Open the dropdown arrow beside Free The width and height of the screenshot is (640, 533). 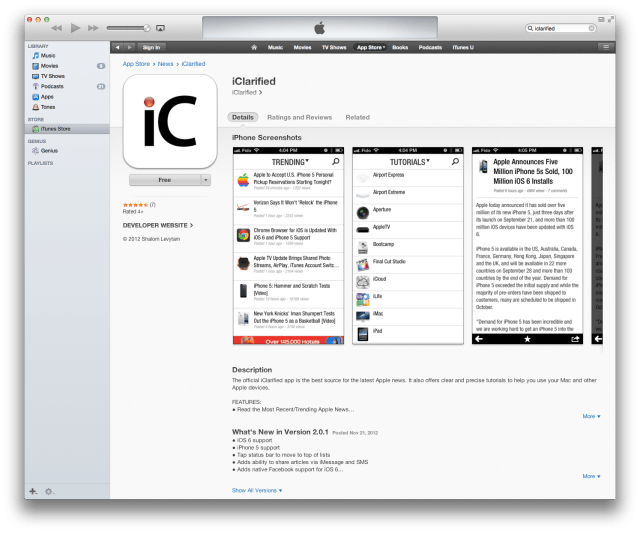pos(206,180)
